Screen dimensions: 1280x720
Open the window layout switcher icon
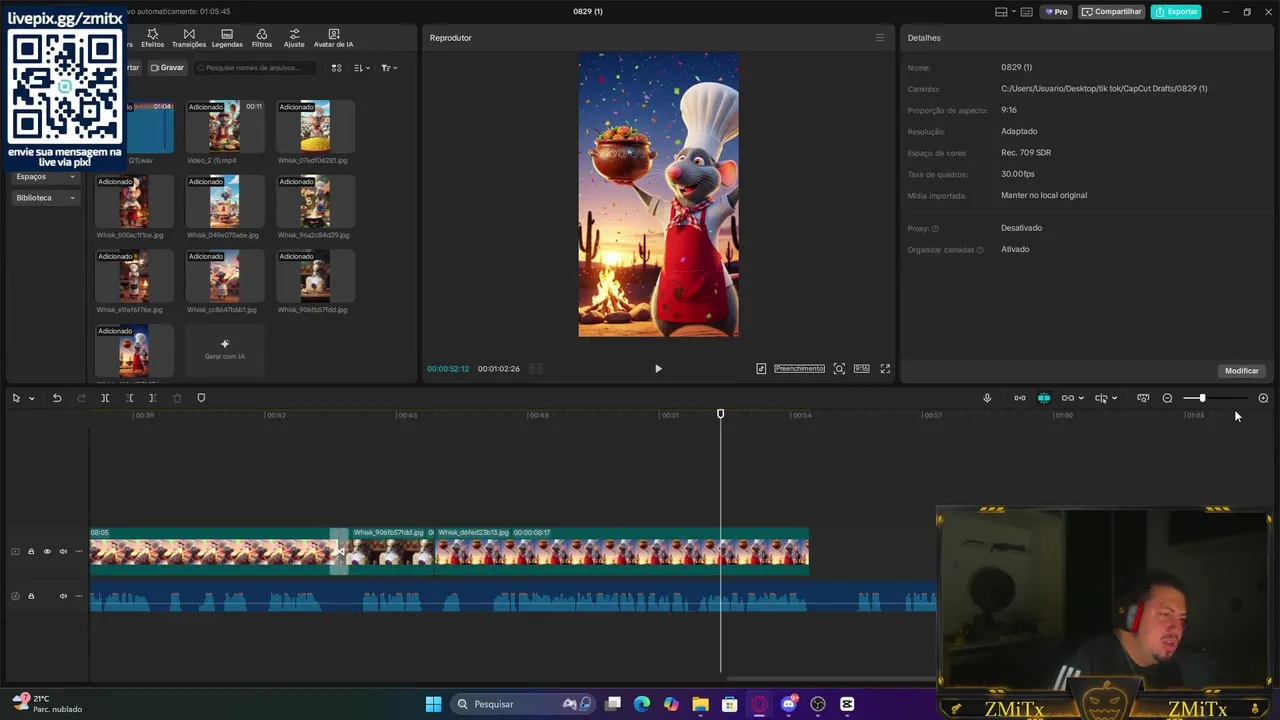[1001, 12]
